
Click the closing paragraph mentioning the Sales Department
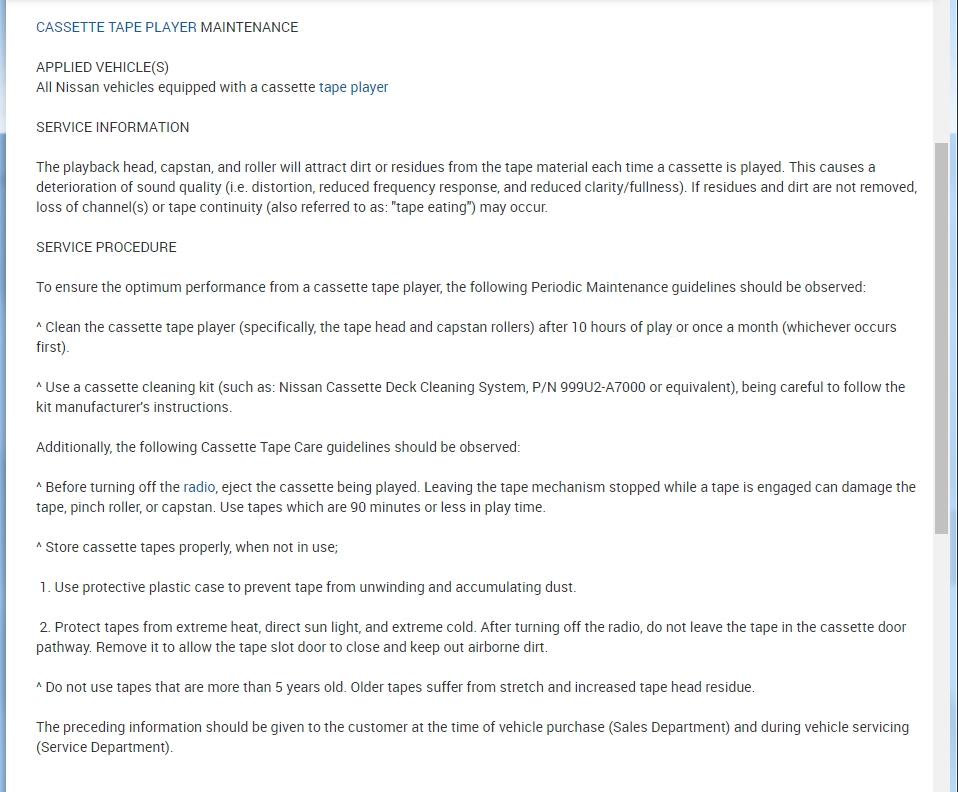(470, 727)
